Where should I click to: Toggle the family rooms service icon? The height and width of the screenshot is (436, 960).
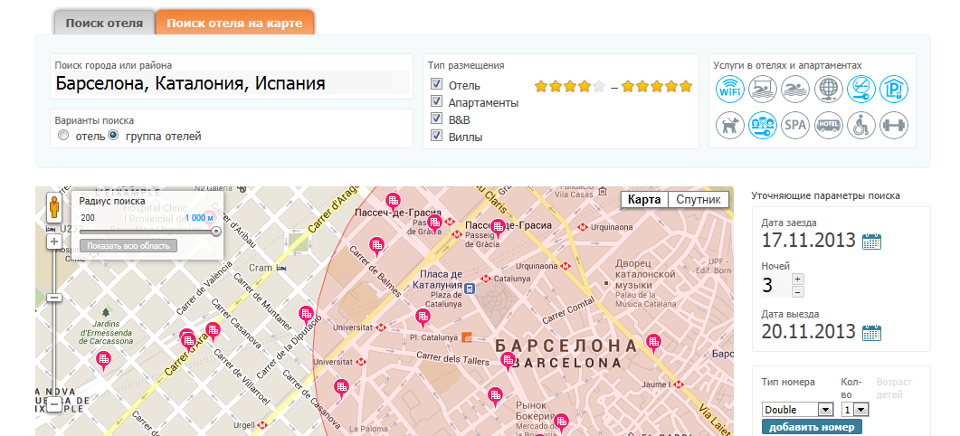point(763,126)
